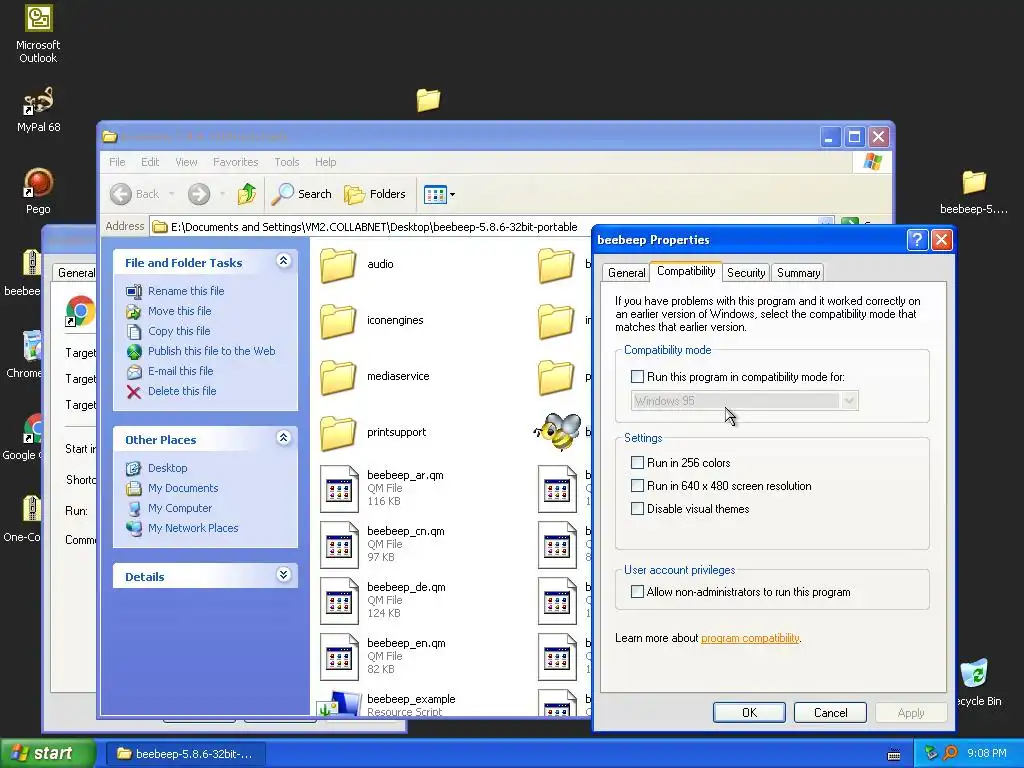Select the beebeep_cn.qm file
The width and height of the screenshot is (1024, 768).
tap(383, 545)
